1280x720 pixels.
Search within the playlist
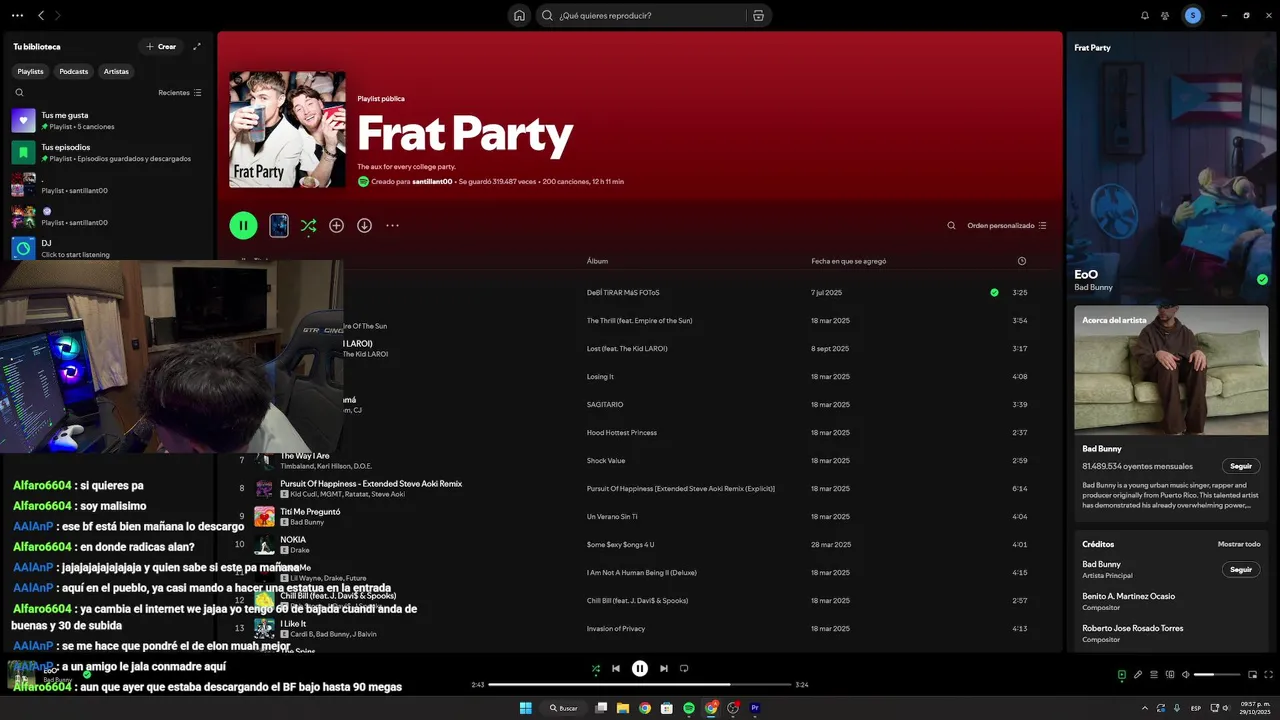(x=951, y=226)
